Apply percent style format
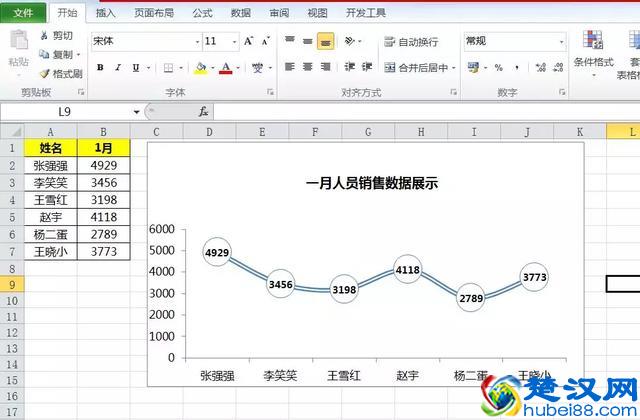Viewport: 640px width, 420px height. click(498, 68)
